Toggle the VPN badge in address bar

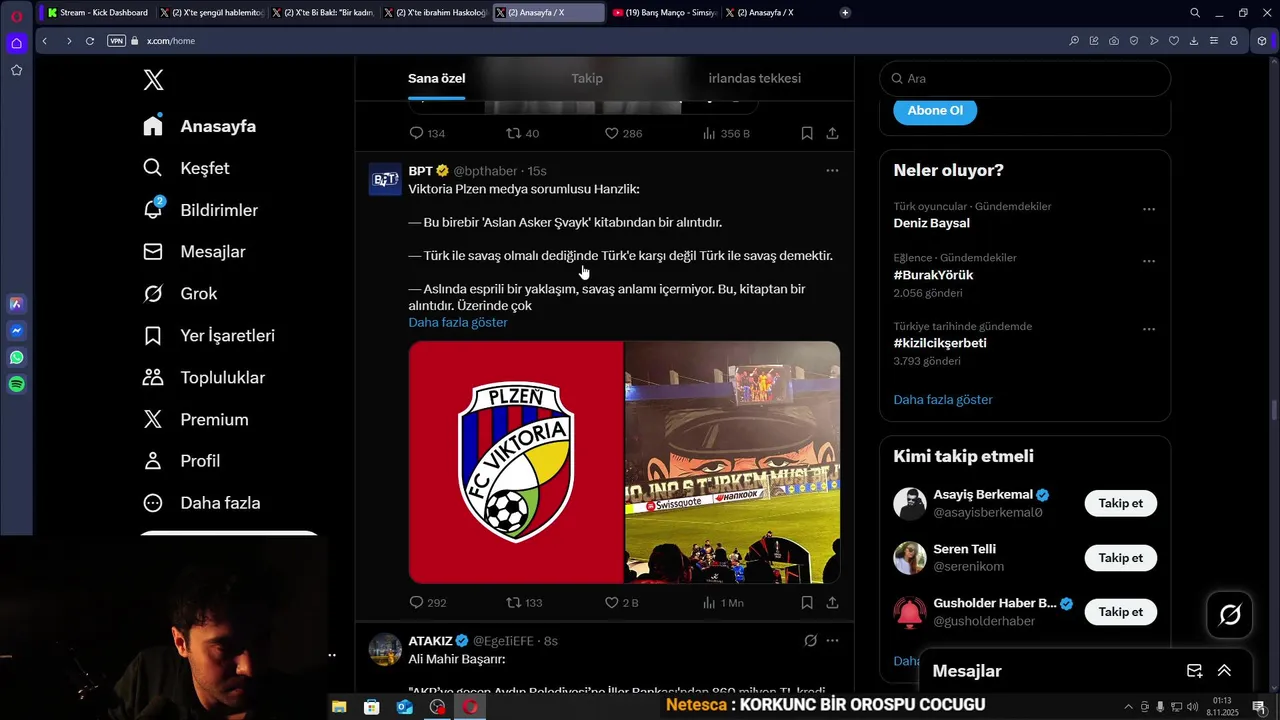[116, 41]
